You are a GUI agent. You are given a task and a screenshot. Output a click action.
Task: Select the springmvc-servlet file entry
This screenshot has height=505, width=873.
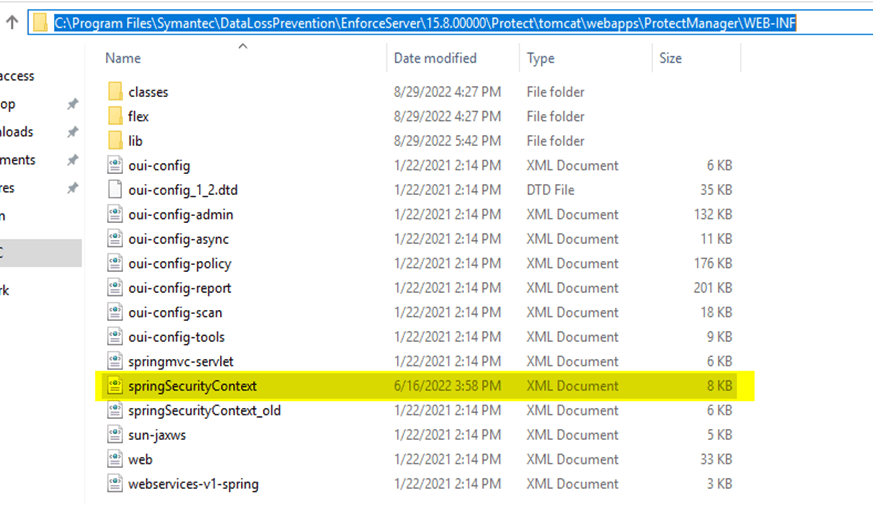(x=181, y=361)
